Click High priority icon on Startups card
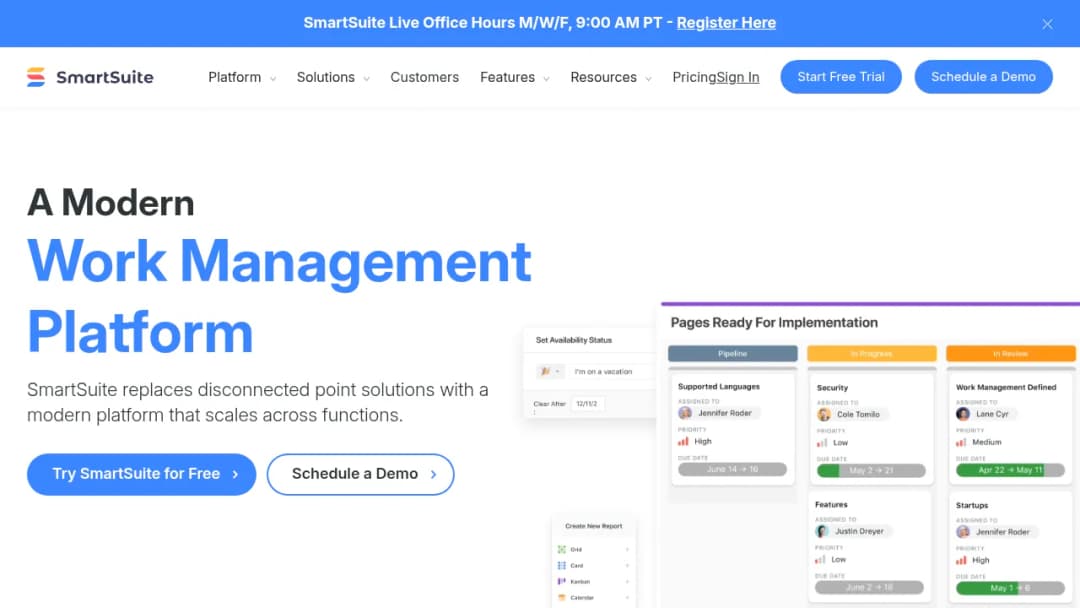The width and height of the screenshot is (1080, 608). (961, 560)
